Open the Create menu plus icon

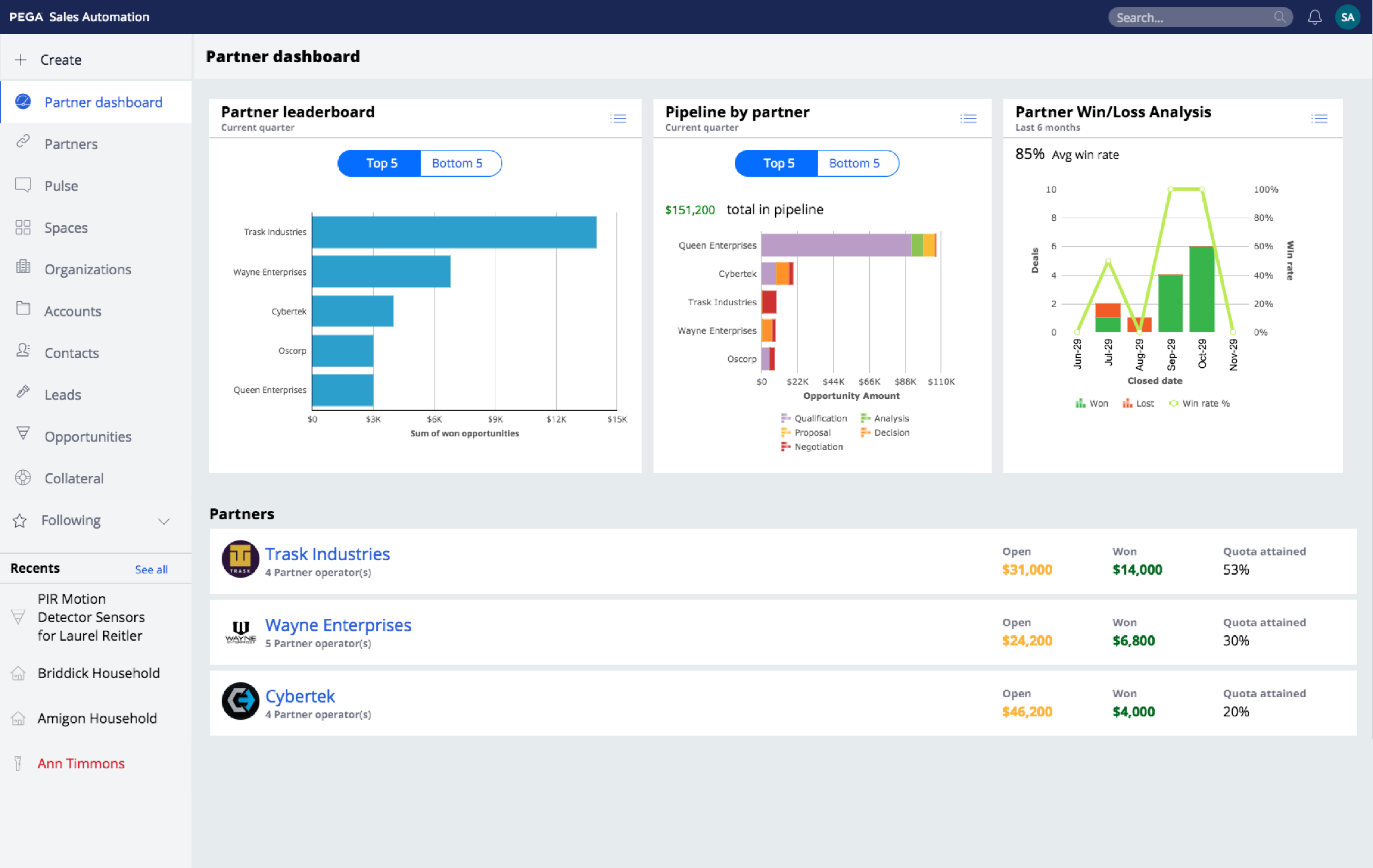click(x=21, y=59)
